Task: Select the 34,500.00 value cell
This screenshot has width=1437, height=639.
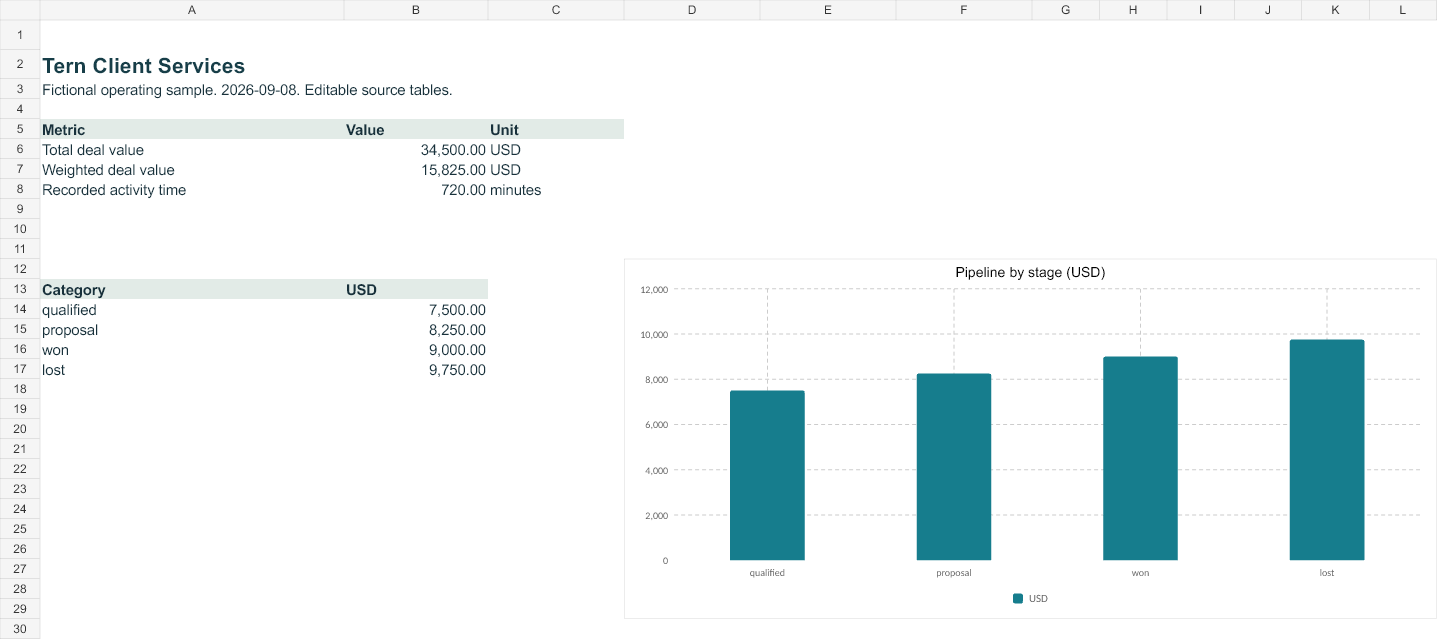Action: click(416, 150)
